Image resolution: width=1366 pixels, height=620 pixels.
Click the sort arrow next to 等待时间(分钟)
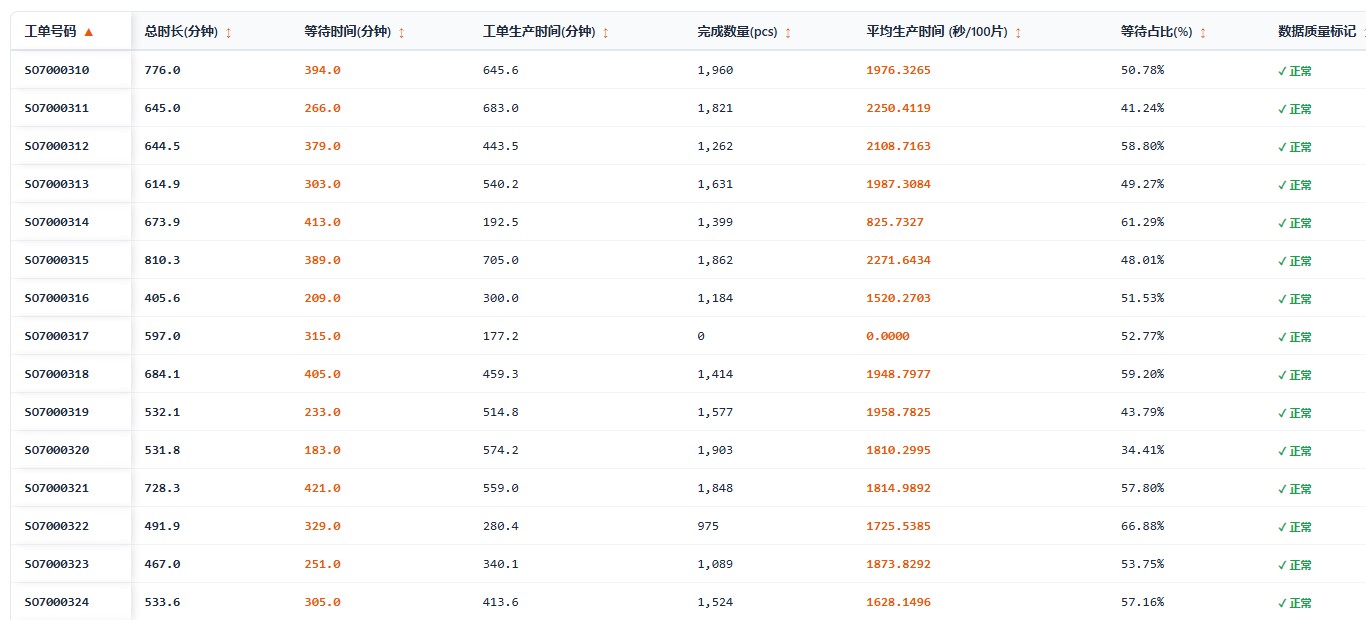point(402,33)
